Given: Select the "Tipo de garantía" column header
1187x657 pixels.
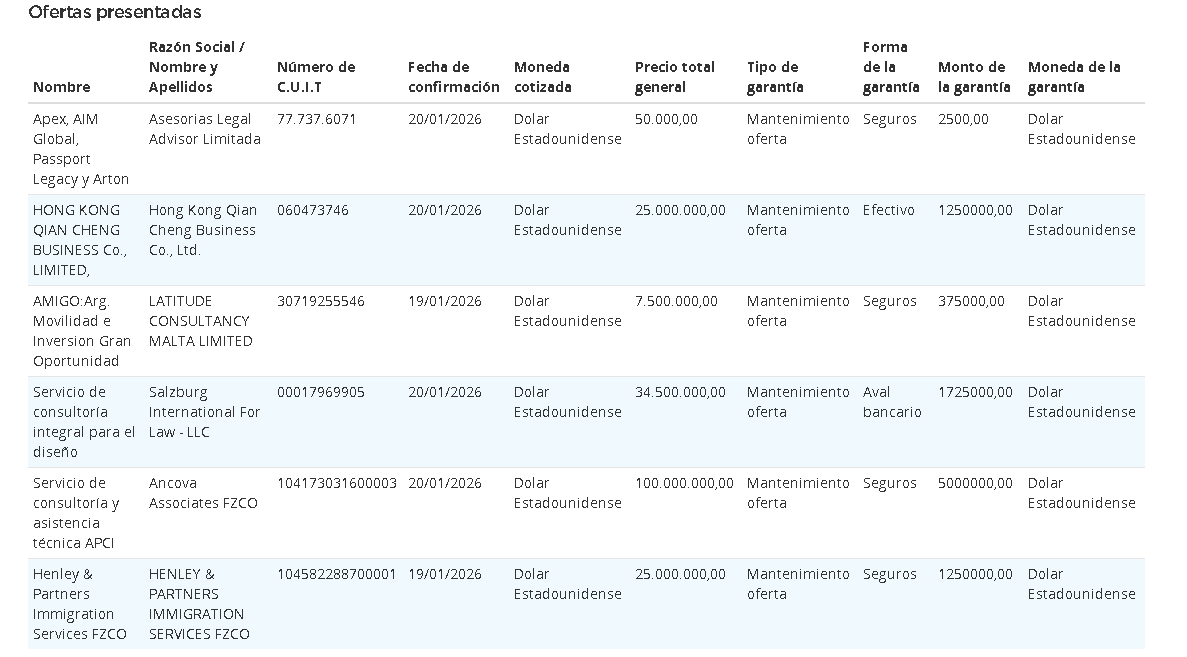Looking at the screenshot, I should [773, 77].
